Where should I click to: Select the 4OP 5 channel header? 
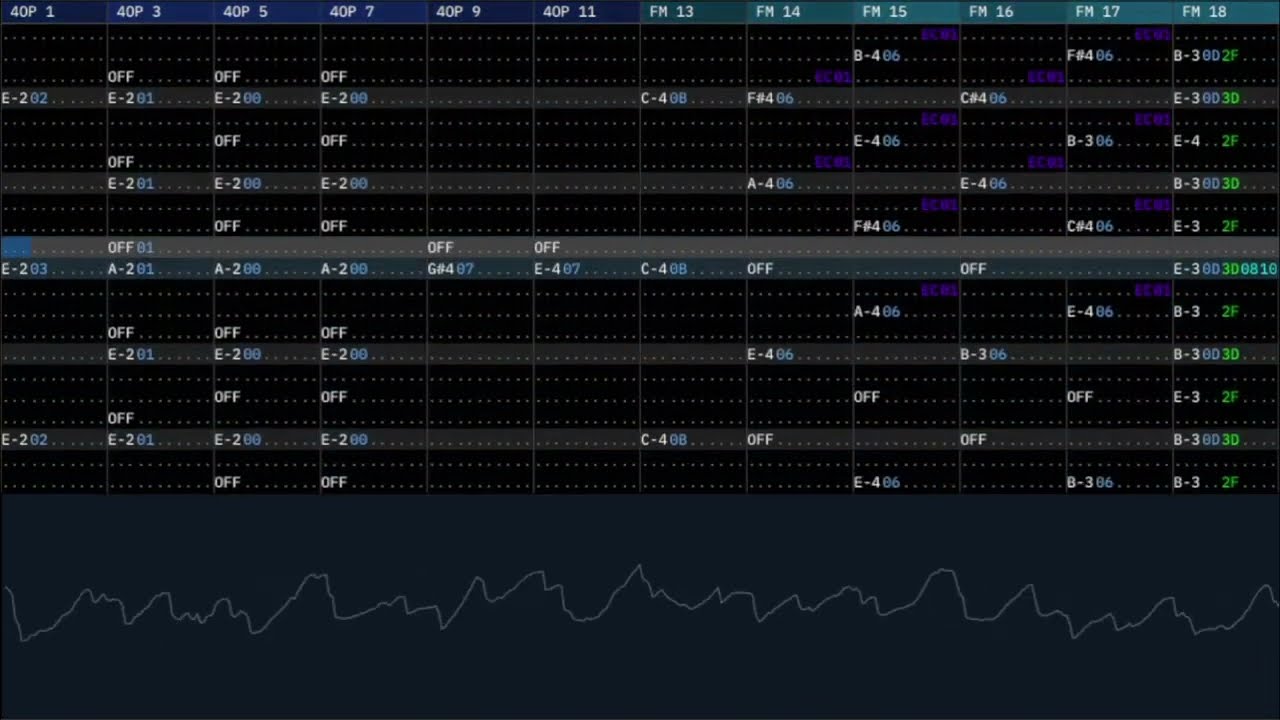pyautogui.click(x=267, y=12)
